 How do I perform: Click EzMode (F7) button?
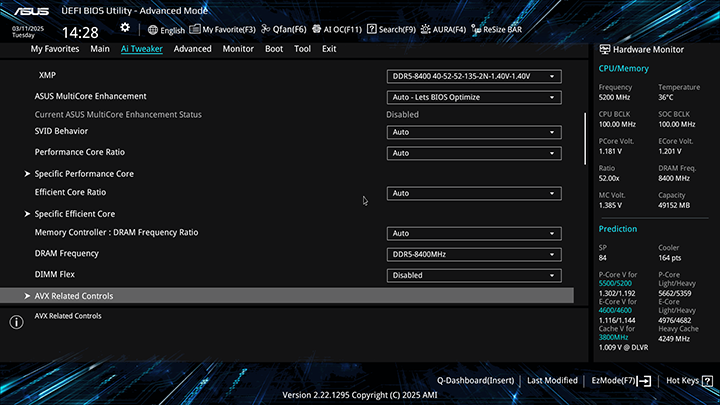click(x=621, y=381)
